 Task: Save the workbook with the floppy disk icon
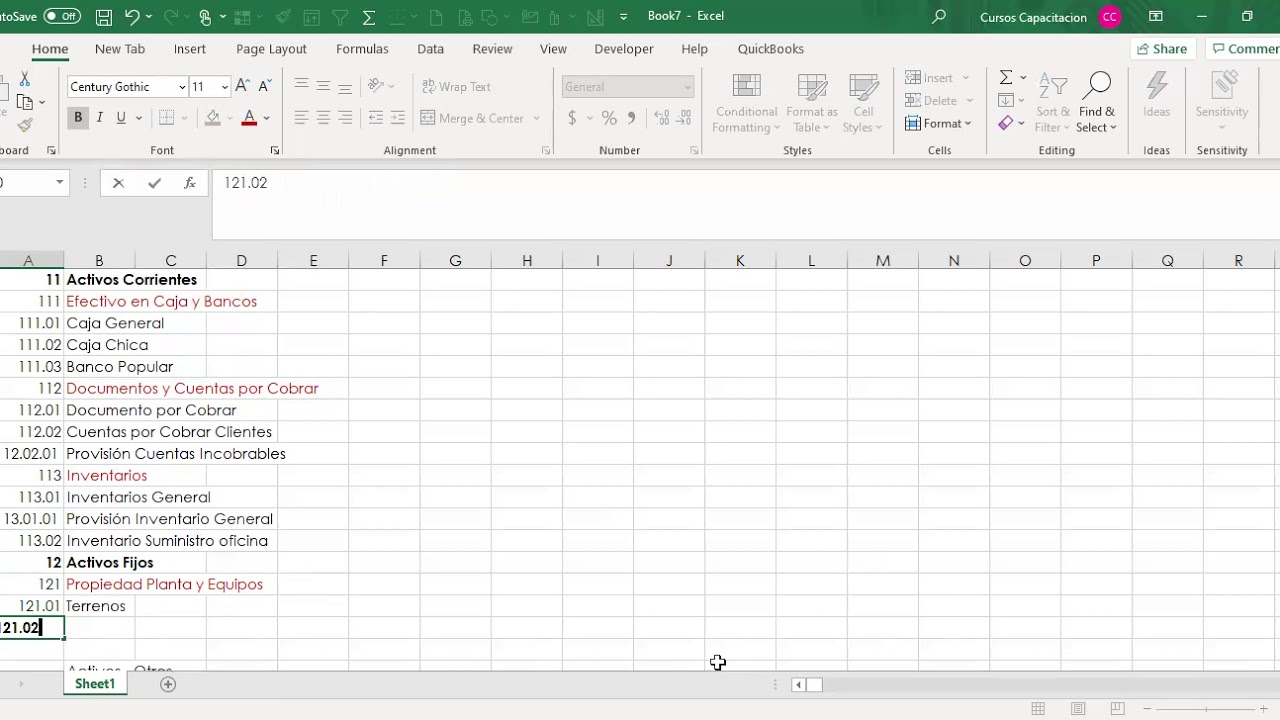pos(104,17)
